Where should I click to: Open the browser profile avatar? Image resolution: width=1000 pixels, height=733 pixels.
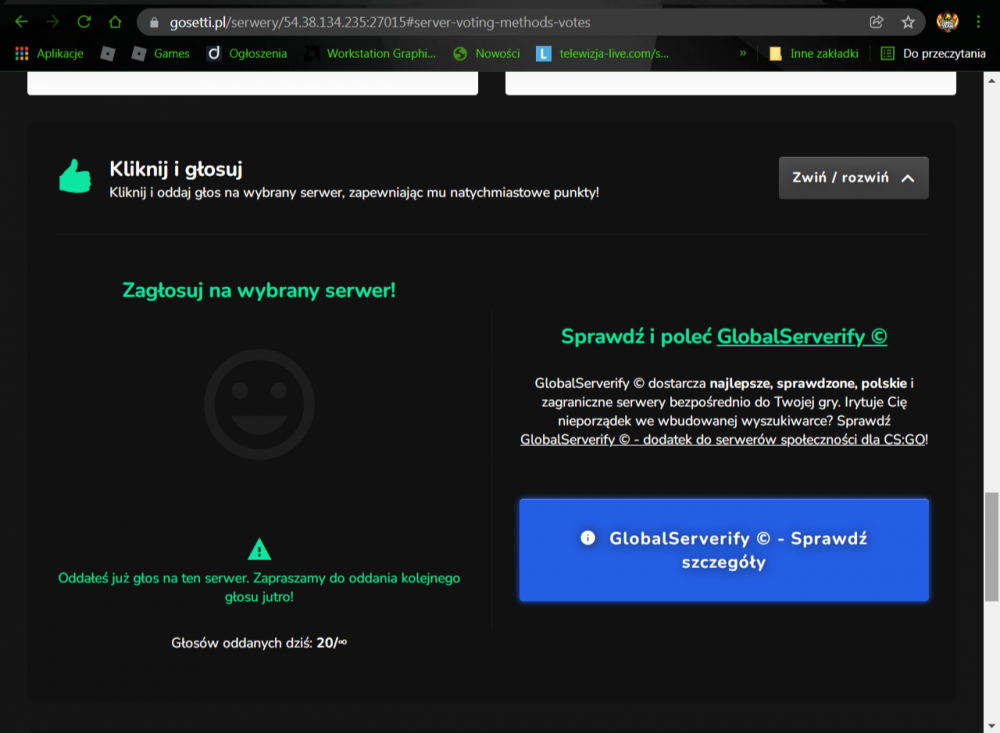click(947, 22)
